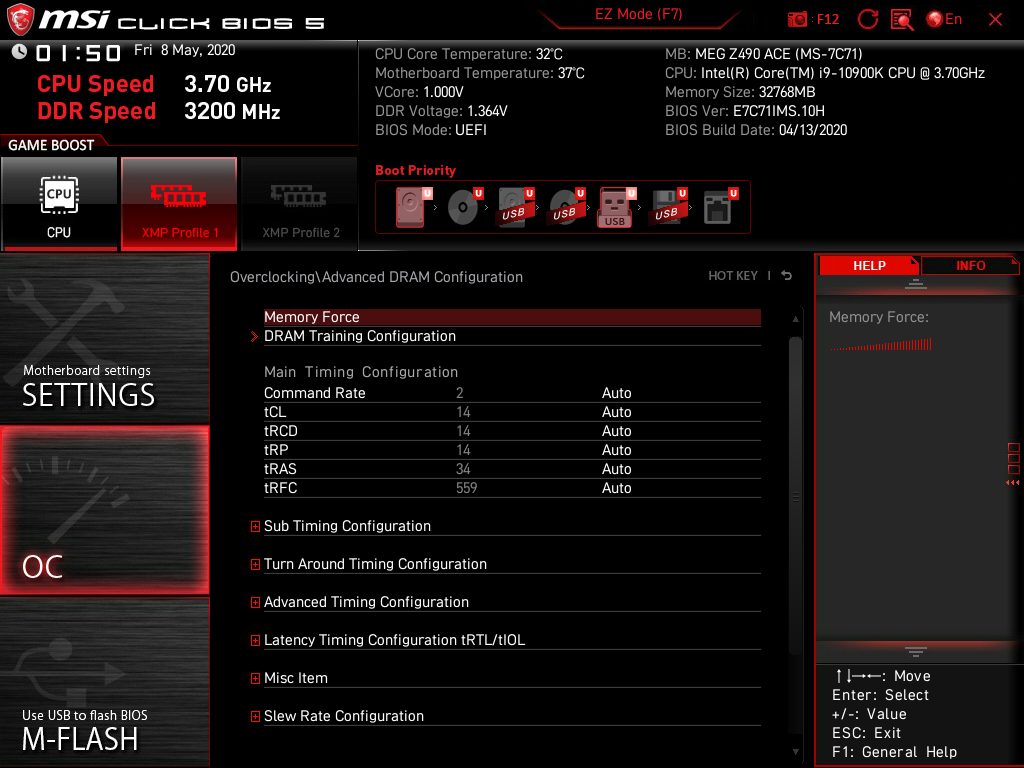Click the back arrow next to HOT KEY
The width and height of the screenshot is (1024, 768).
click(787, 276)
